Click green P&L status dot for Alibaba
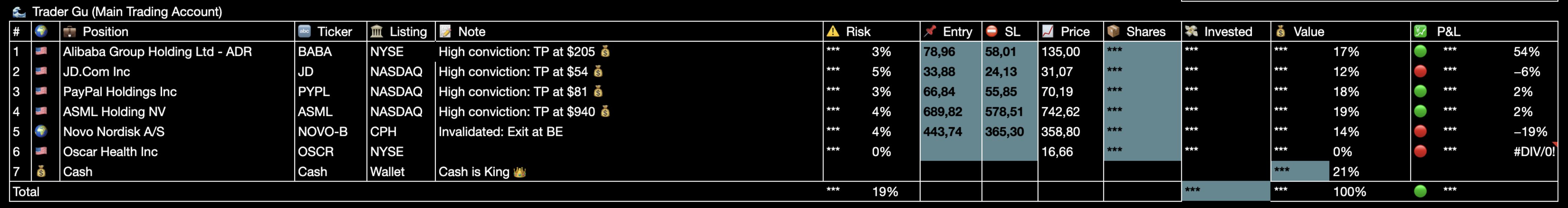The width and height of the screenshot is (1568, 208). point(1420,51)
